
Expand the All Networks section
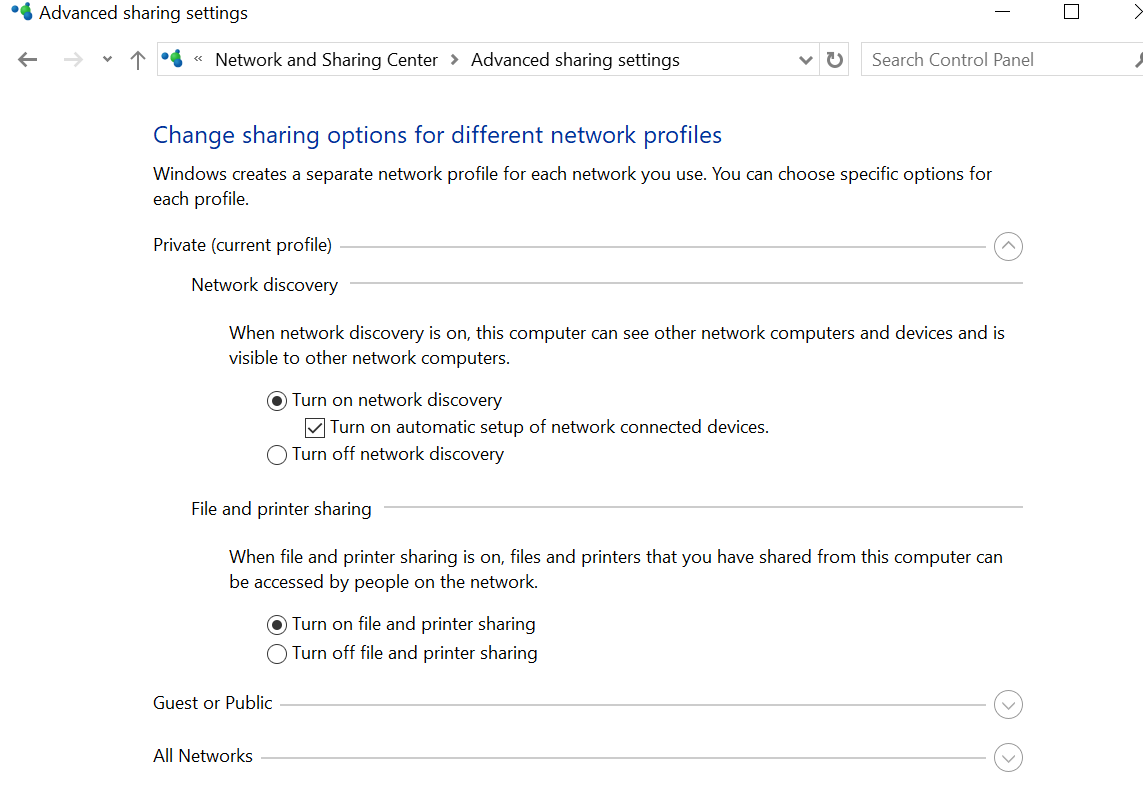click(x=1008, y=757)
